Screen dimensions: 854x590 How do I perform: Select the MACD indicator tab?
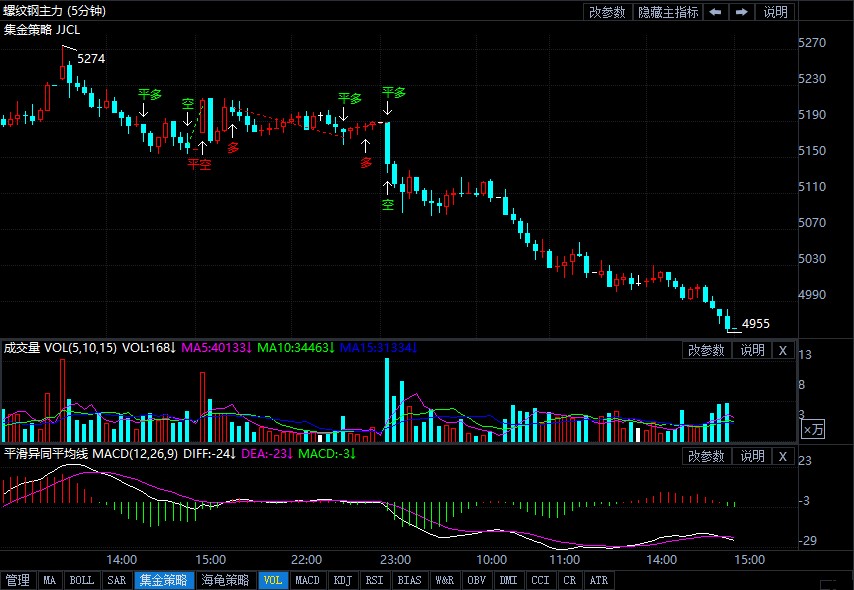click(308, 580)
